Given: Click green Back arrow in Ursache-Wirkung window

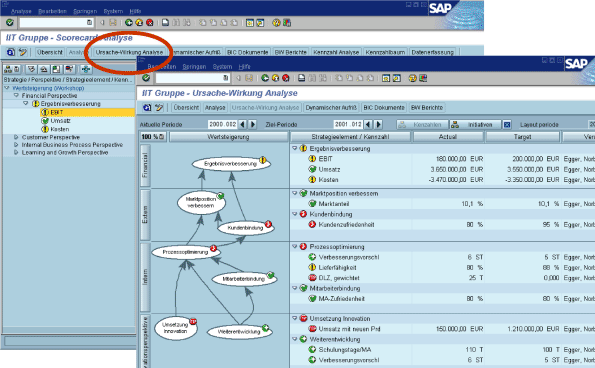Looking at the screenshot, I should pyautogui.click(x=265, y=78).
